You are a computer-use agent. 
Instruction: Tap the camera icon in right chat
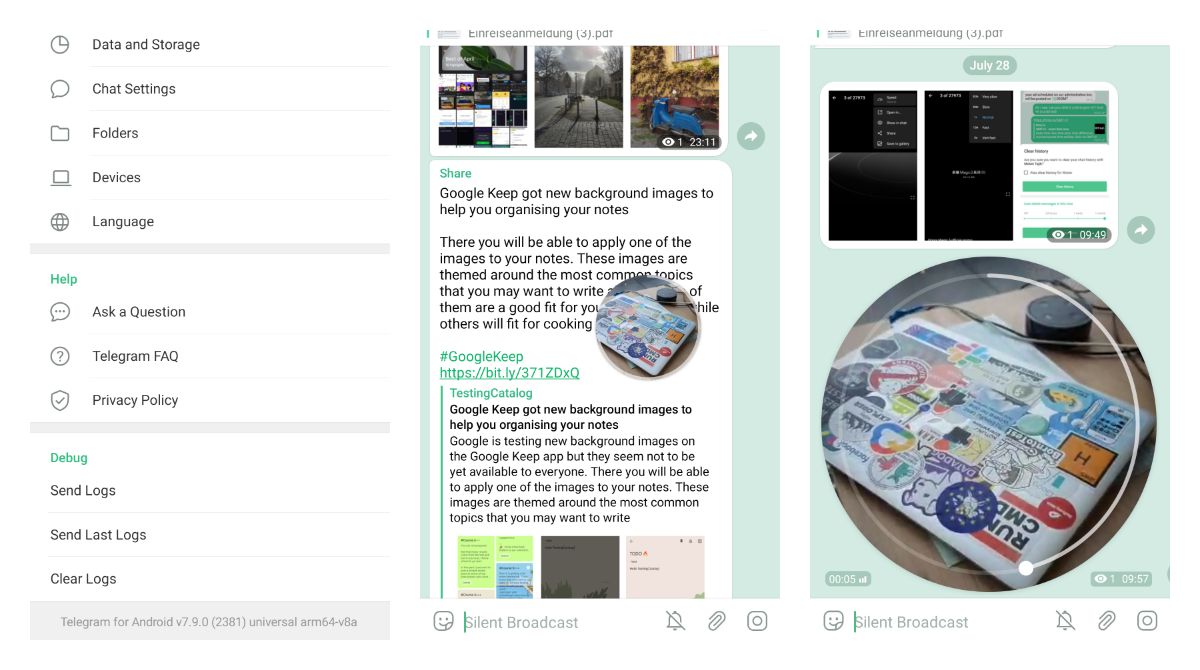(x=1147, y=621)
